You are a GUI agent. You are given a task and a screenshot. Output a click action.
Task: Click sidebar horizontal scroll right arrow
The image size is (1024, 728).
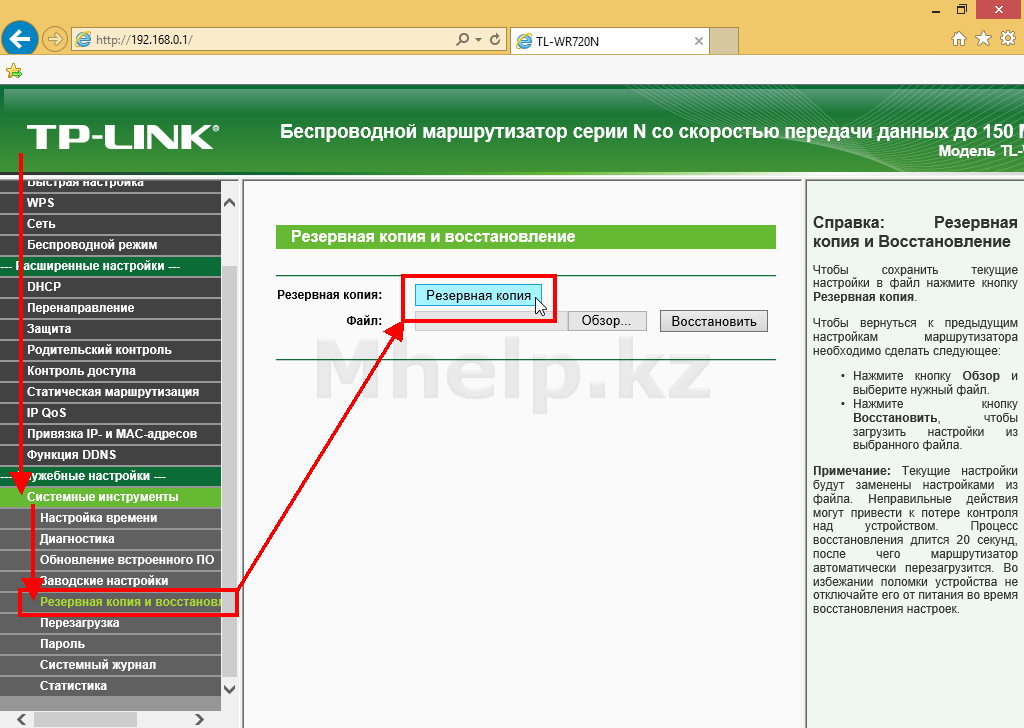199,720
